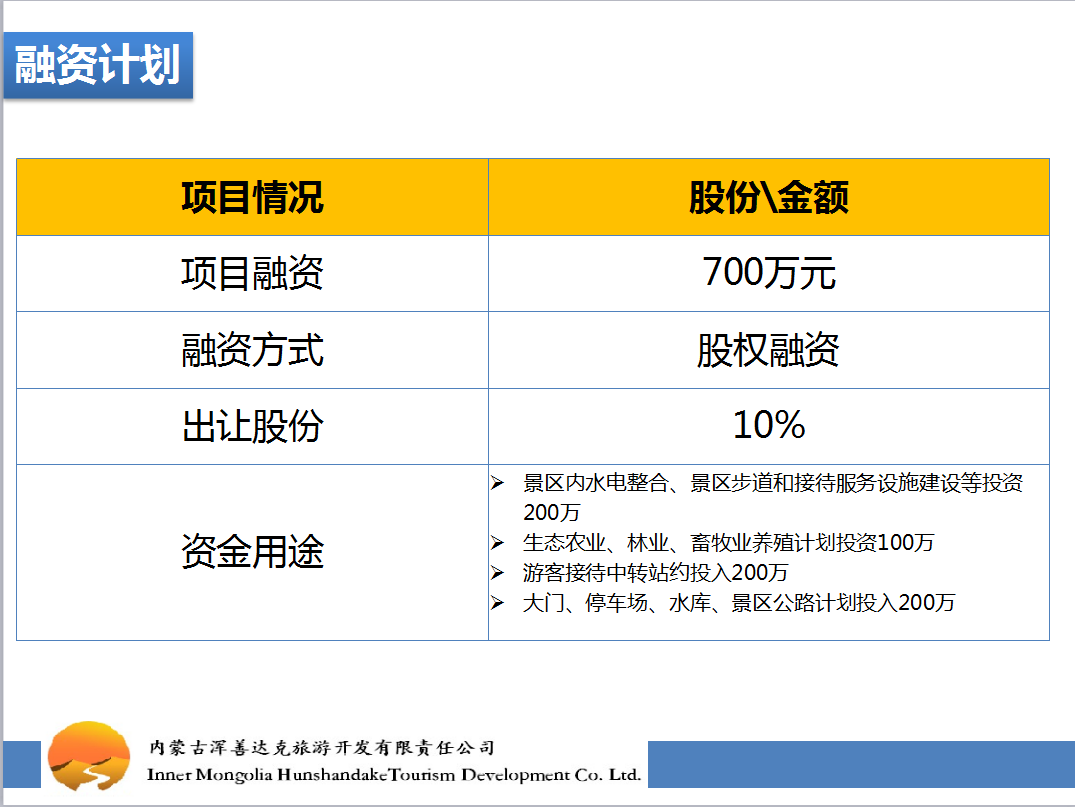1075x807 pixels.
Task: Click the 项目融资 table cell
Action: coord(252,273)
